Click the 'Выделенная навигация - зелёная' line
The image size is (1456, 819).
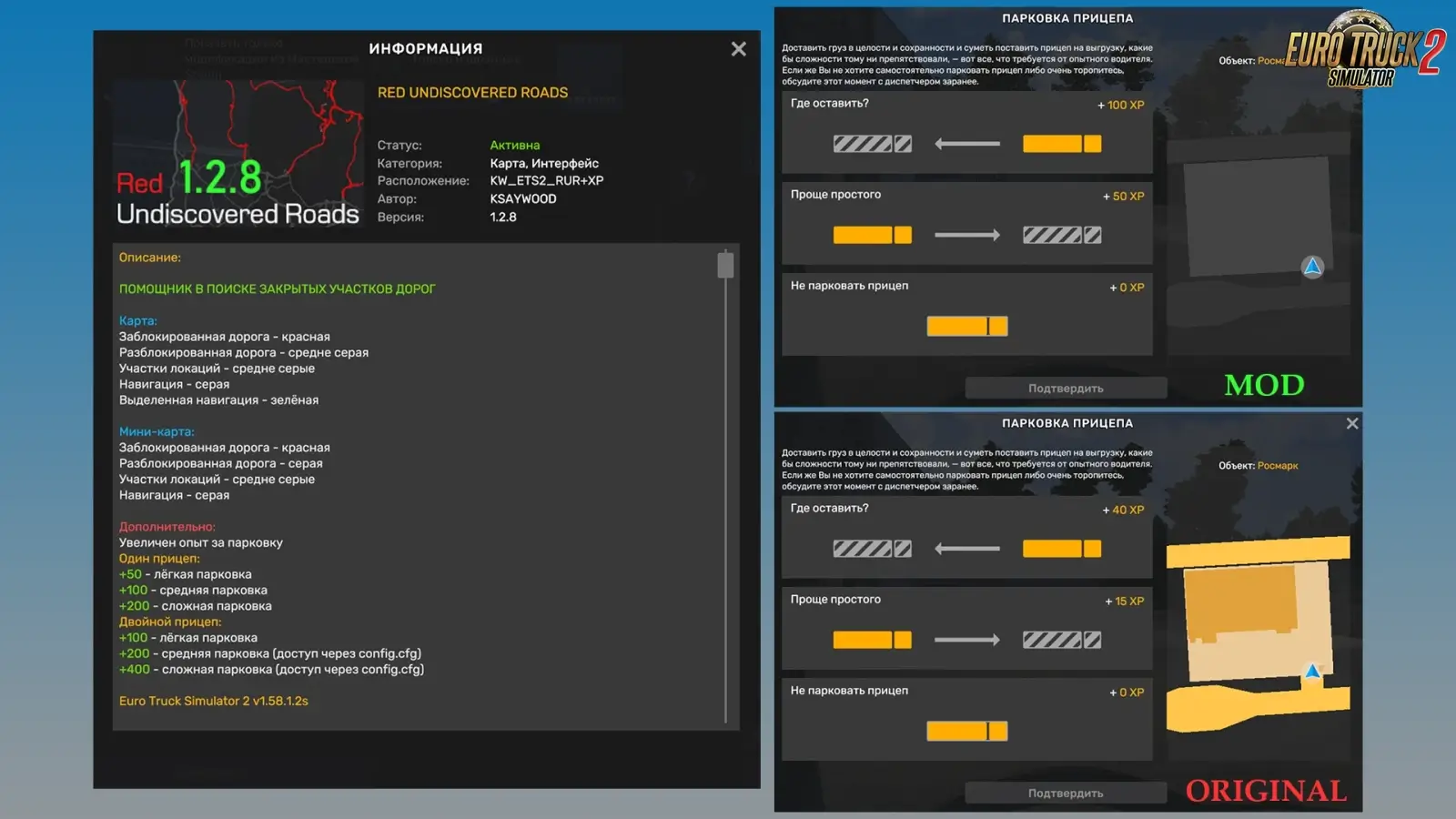(219, 400)
